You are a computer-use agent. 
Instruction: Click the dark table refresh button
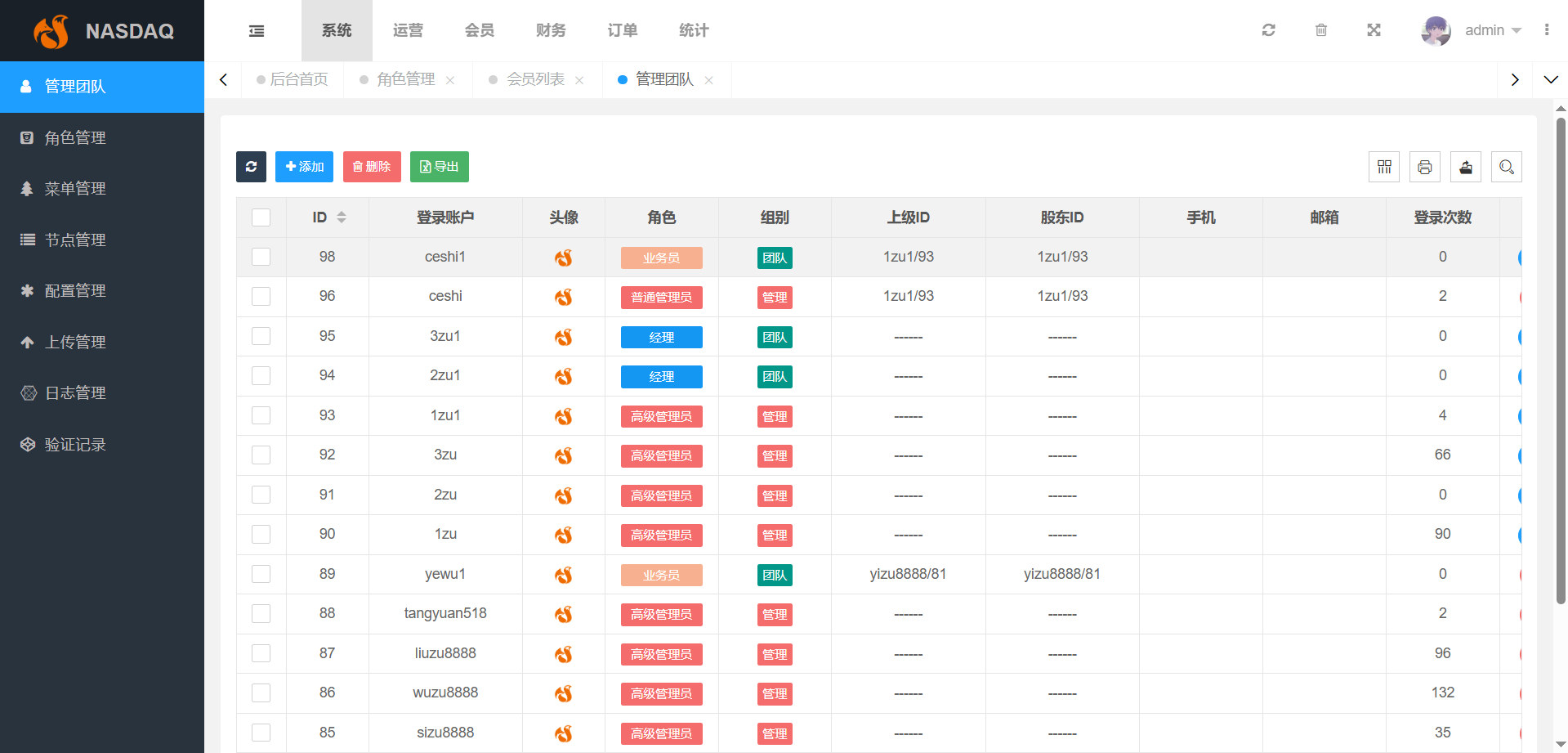(x=251, y=167)
